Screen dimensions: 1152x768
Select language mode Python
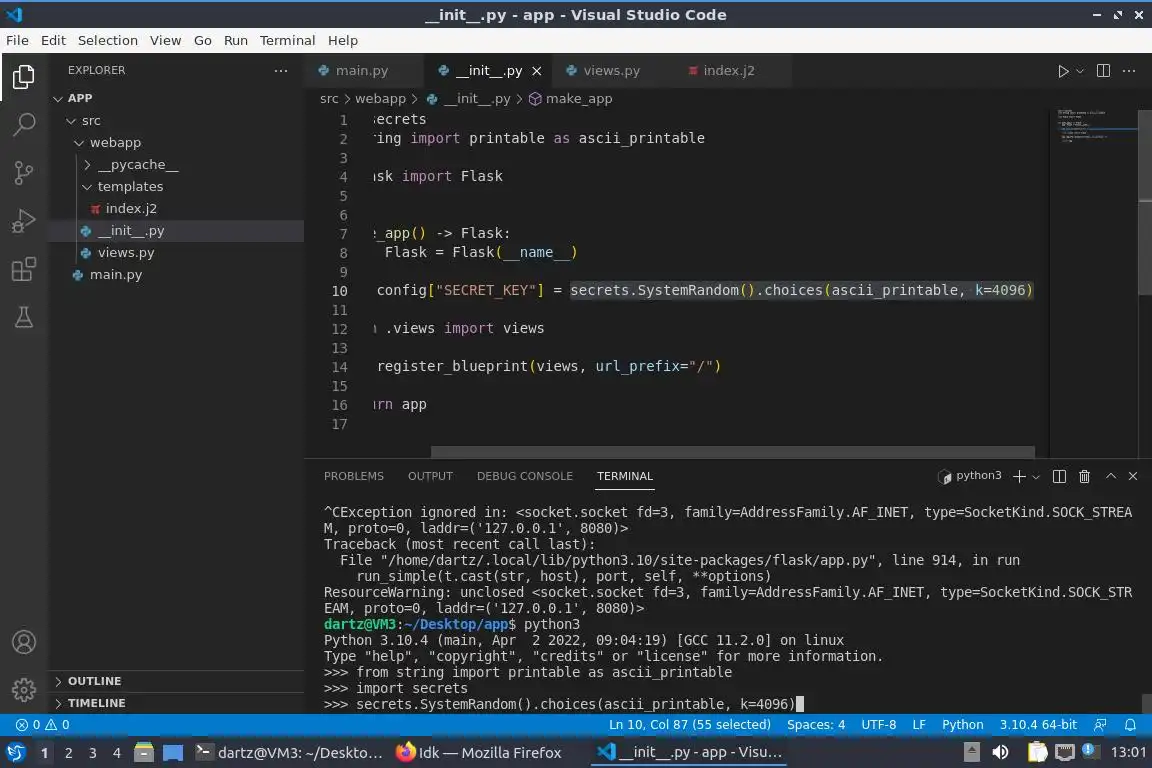coord(962,725)
